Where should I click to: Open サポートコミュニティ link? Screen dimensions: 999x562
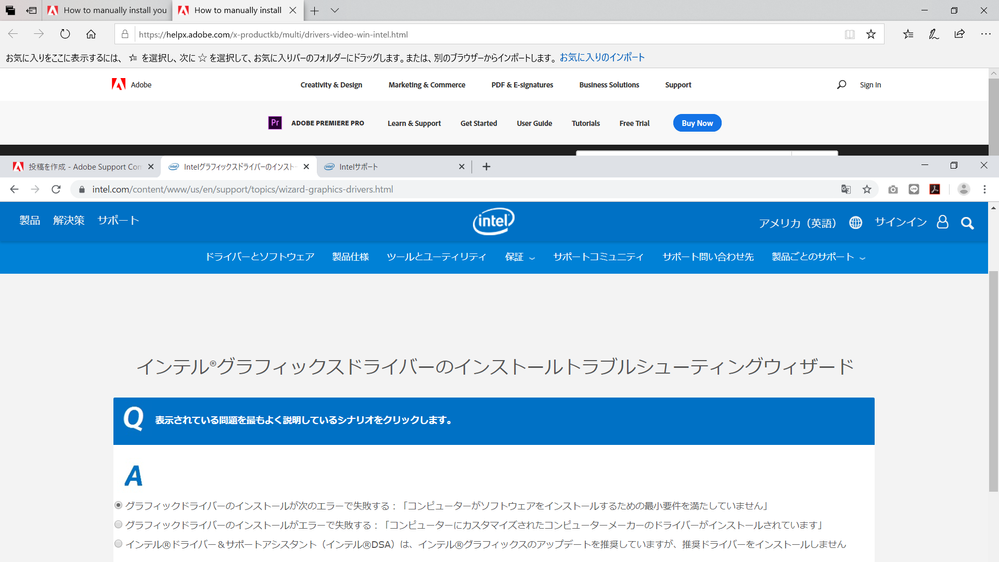point(598,257)
